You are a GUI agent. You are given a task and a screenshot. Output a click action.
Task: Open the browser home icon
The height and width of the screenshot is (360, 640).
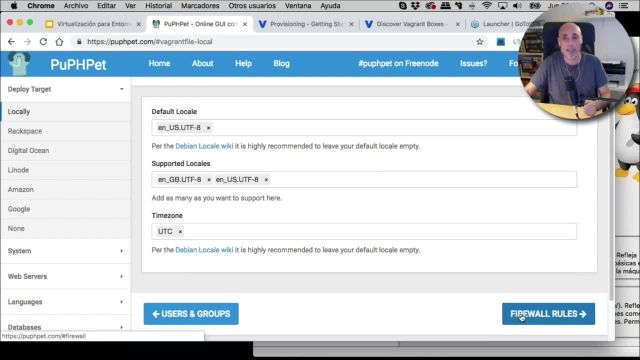point(60,42)
